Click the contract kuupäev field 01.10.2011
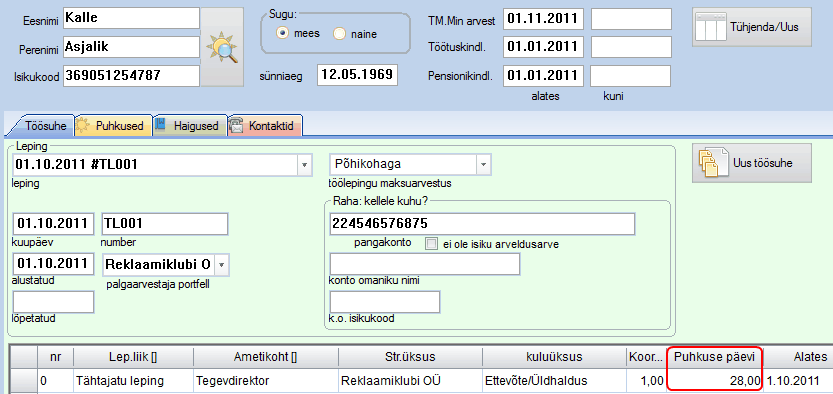Screen dimensions: 833x394 [53, 224]
